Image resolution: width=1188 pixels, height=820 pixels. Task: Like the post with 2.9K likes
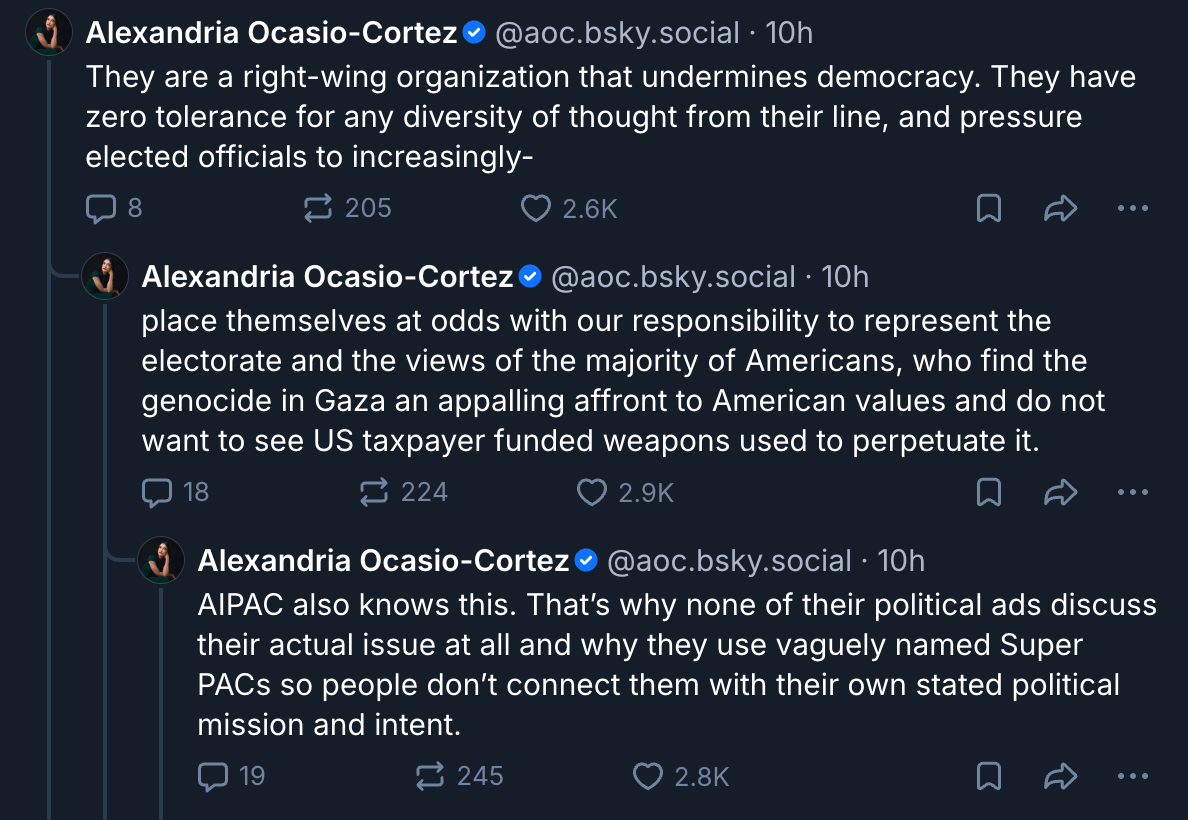pyautogui.click(x=593, y=492)
